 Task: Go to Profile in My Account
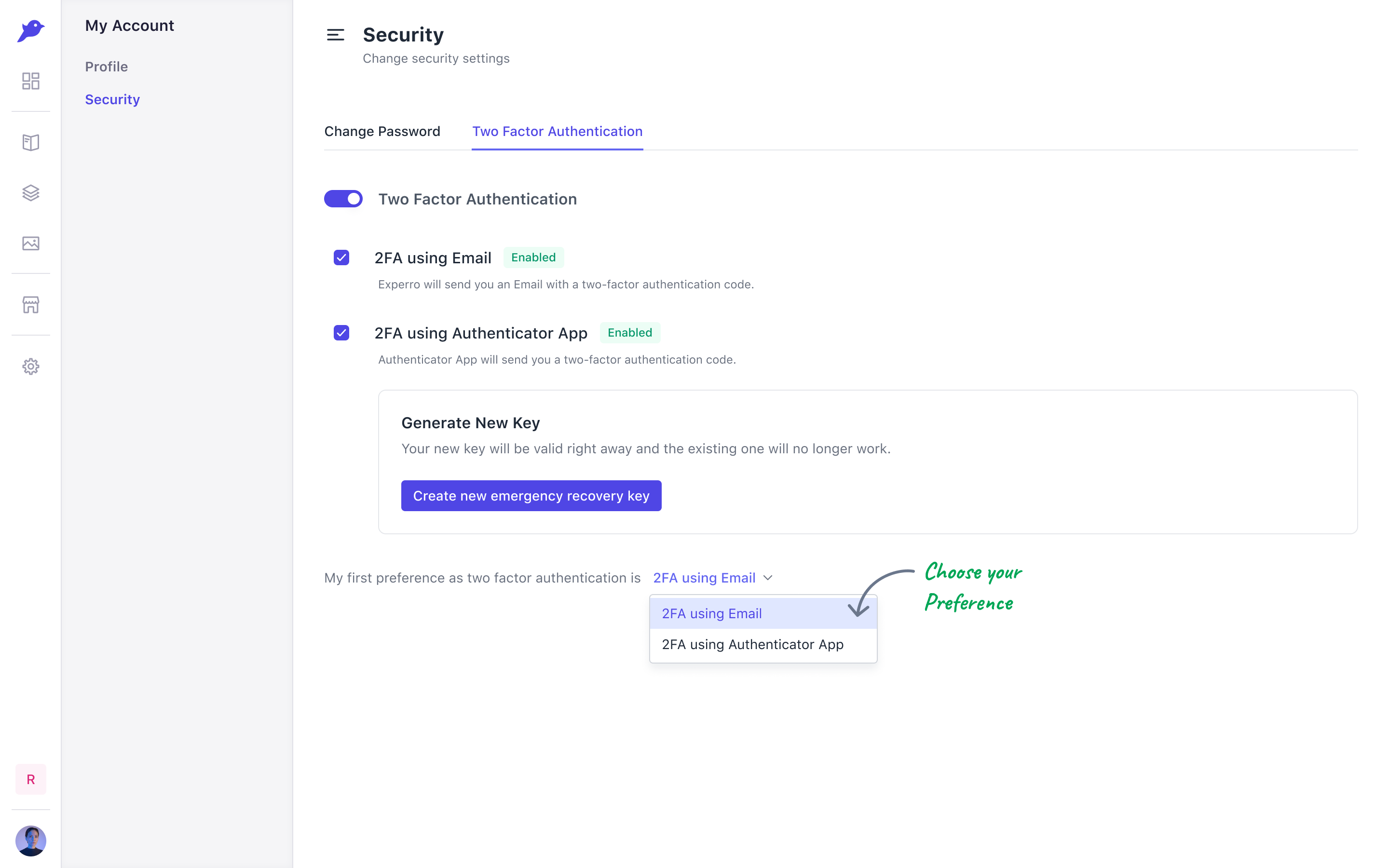(x=107, y=67)
